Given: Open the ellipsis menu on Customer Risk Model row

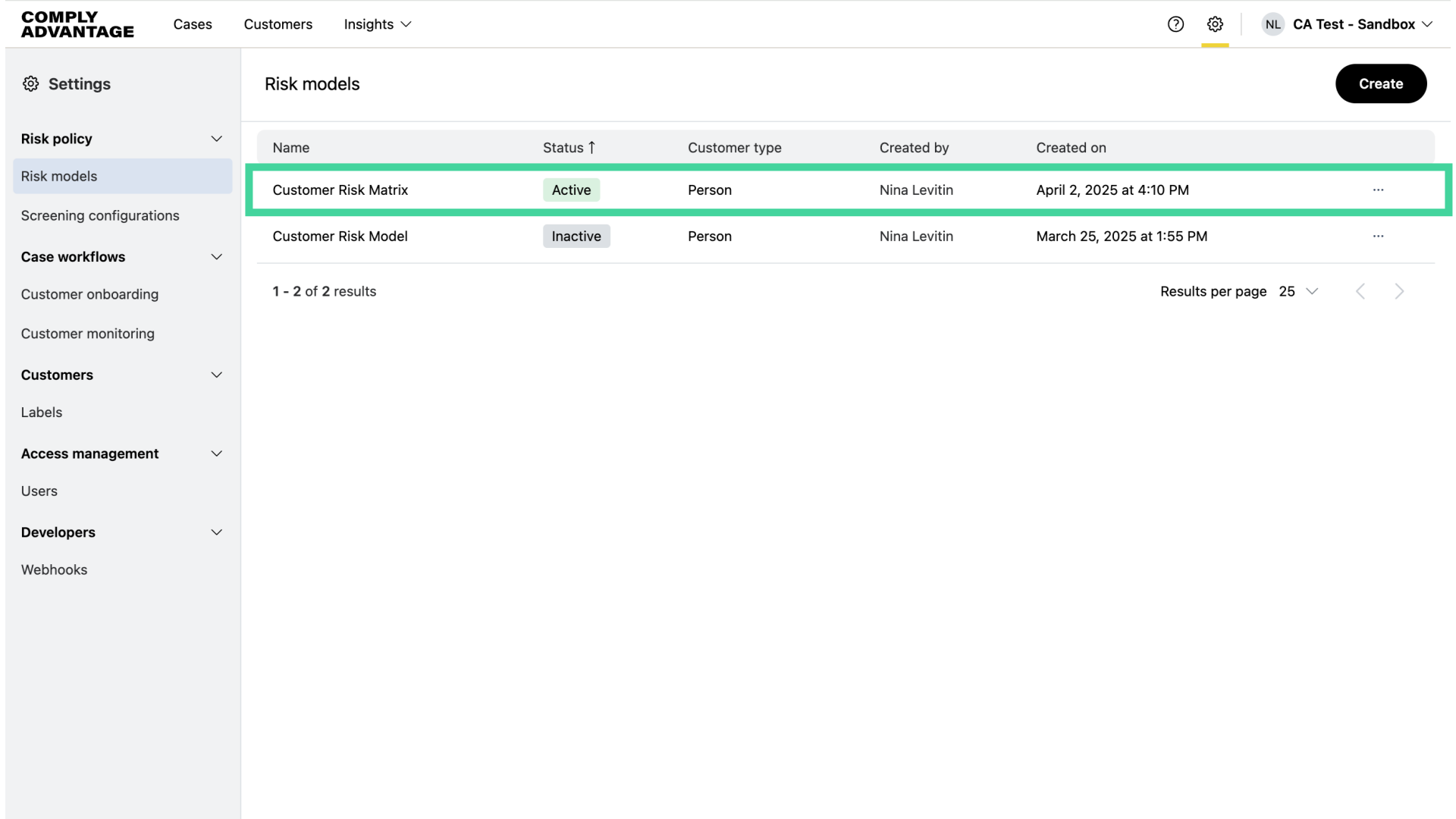Looking at the screenshot, I should (x=1378, y=236).
